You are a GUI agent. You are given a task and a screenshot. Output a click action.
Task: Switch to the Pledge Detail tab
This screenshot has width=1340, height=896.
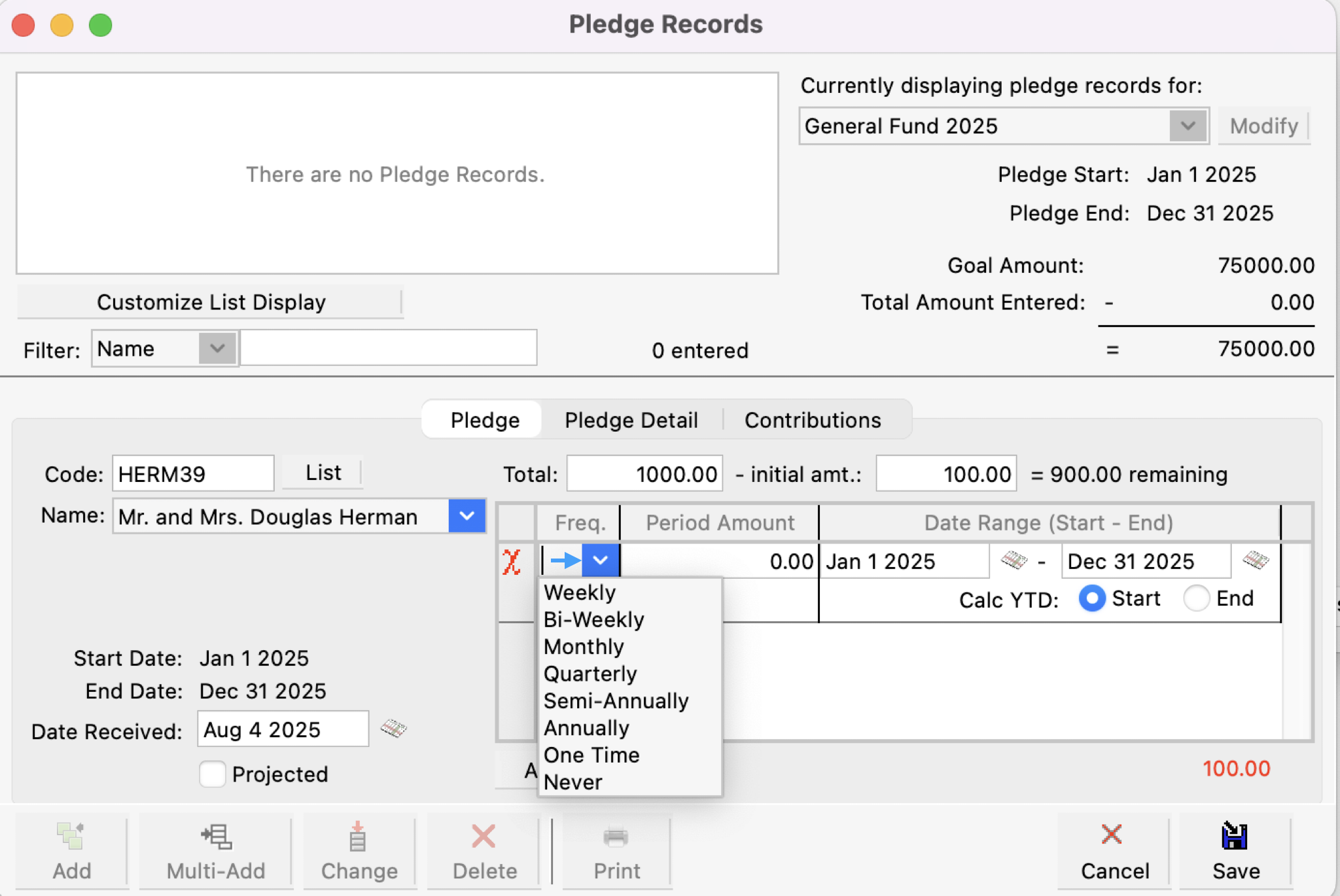[x=630, y=420]
